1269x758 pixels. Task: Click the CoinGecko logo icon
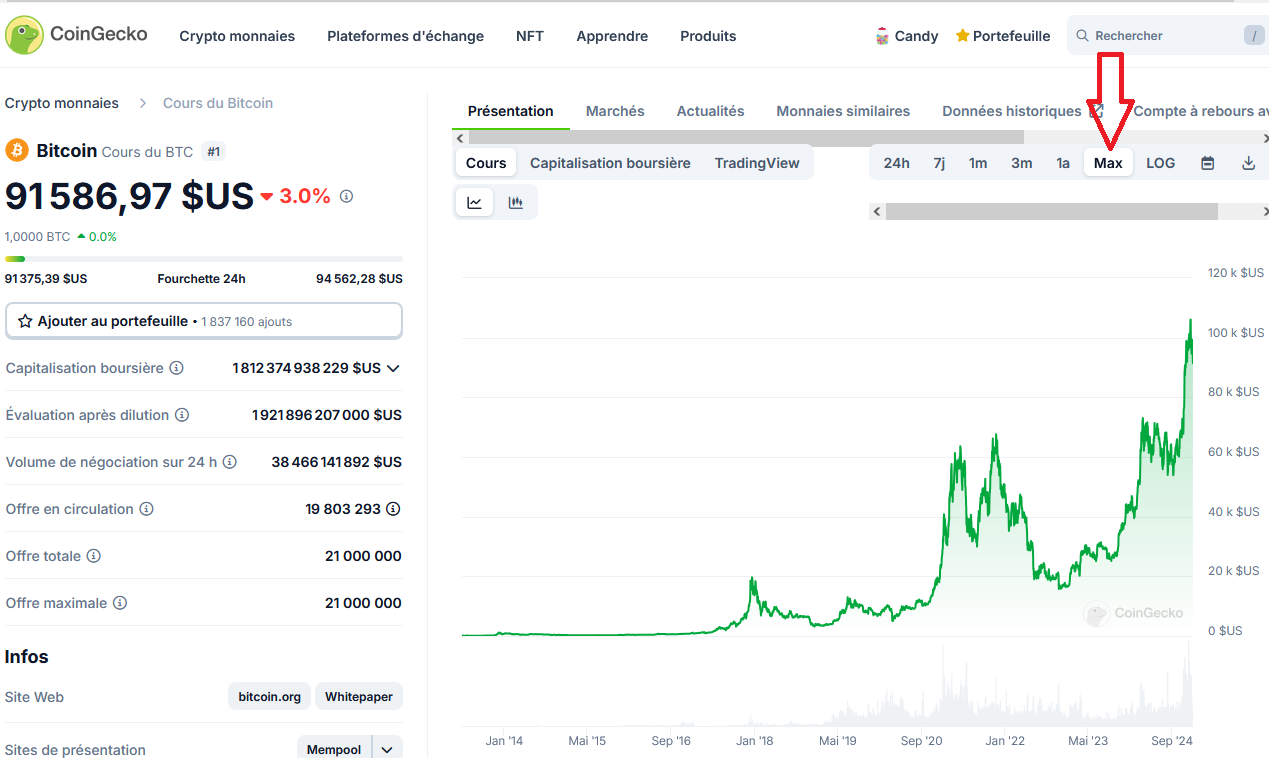pos(24,35)
